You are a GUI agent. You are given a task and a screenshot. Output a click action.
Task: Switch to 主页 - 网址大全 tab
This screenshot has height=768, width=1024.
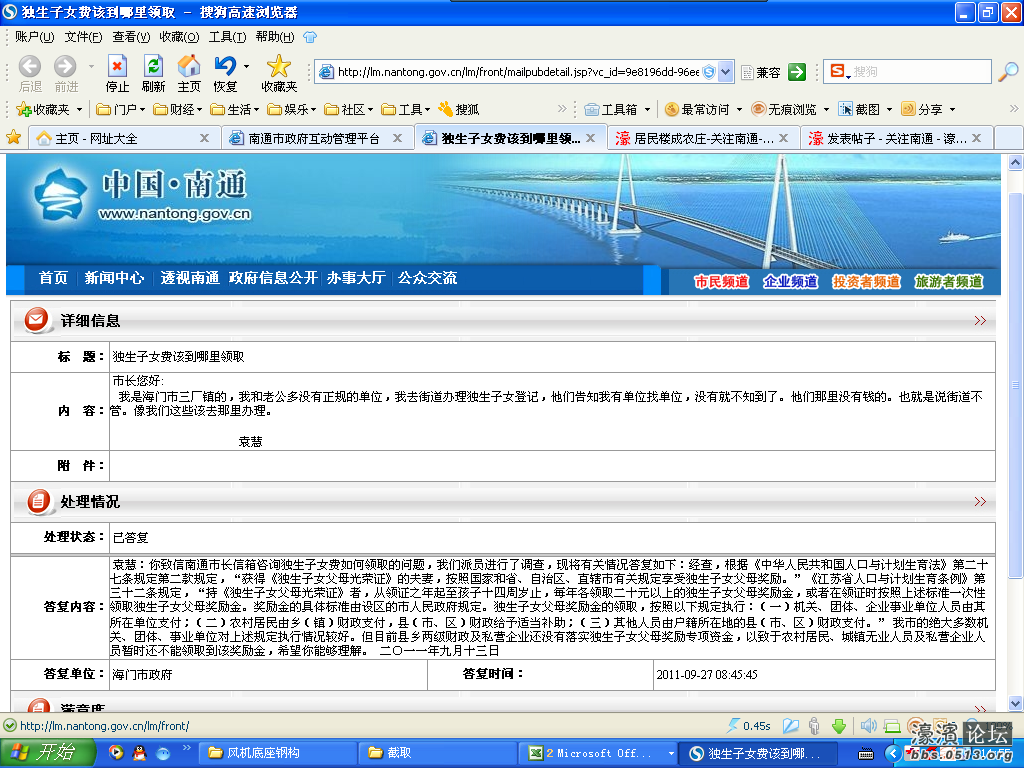[x=122, y=138]
